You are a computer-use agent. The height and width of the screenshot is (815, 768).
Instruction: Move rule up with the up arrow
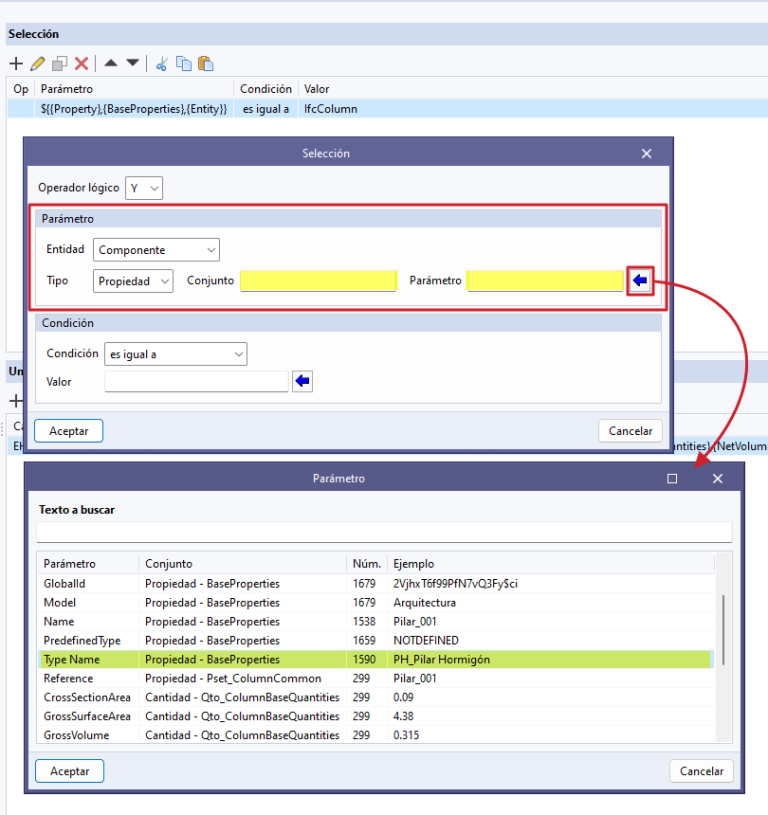111,63
